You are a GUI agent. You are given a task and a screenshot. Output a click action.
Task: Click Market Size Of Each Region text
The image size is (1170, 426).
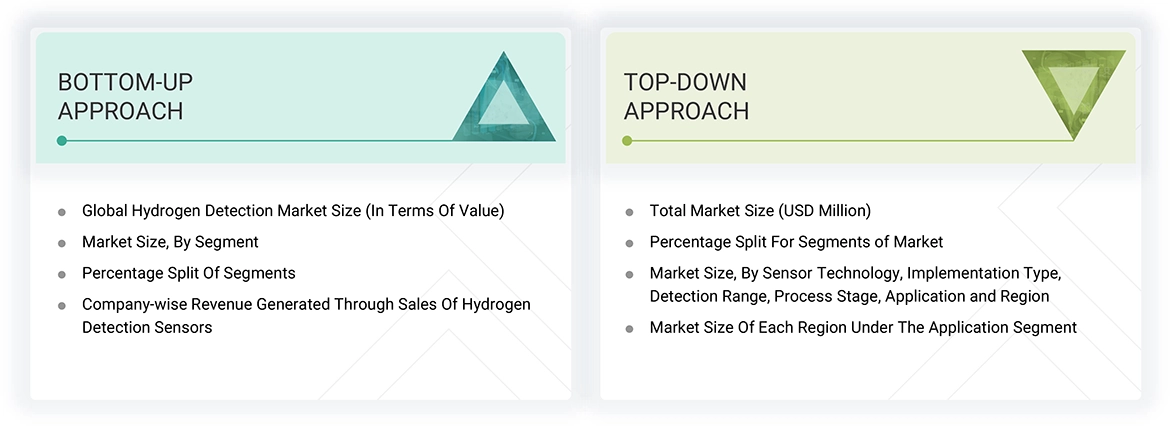click(862, 327)
